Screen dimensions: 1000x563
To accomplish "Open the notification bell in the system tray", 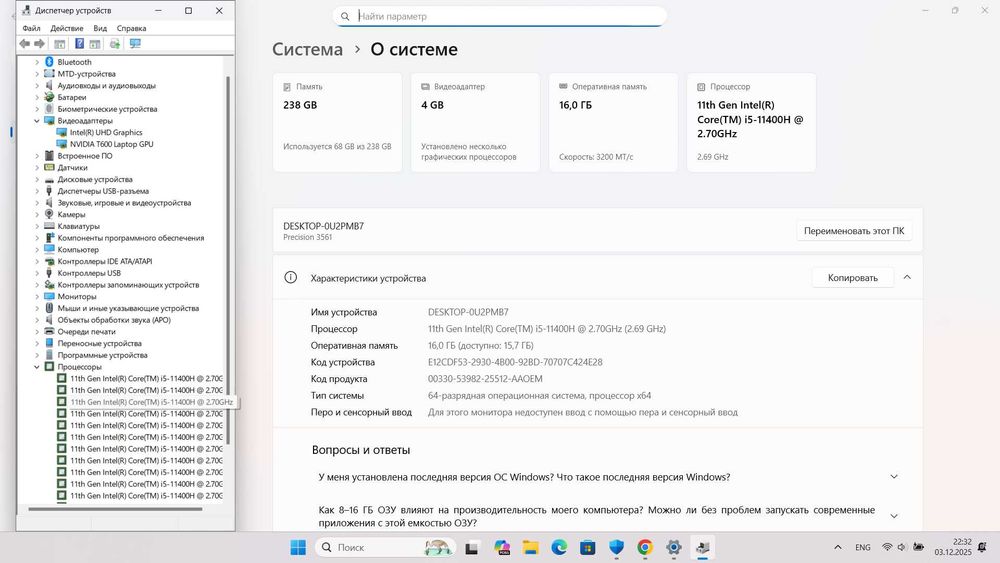I will (982, 547).
